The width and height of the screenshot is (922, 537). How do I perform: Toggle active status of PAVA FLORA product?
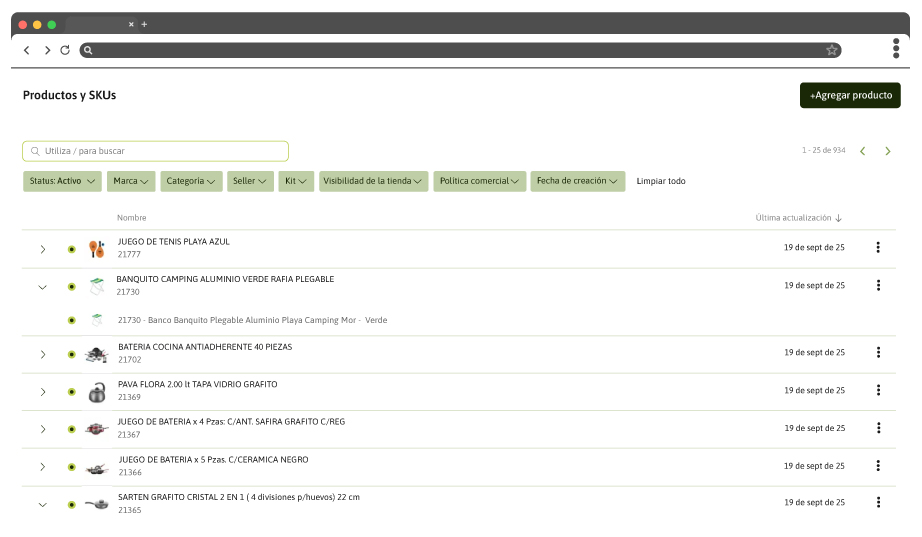click(71, 392)
